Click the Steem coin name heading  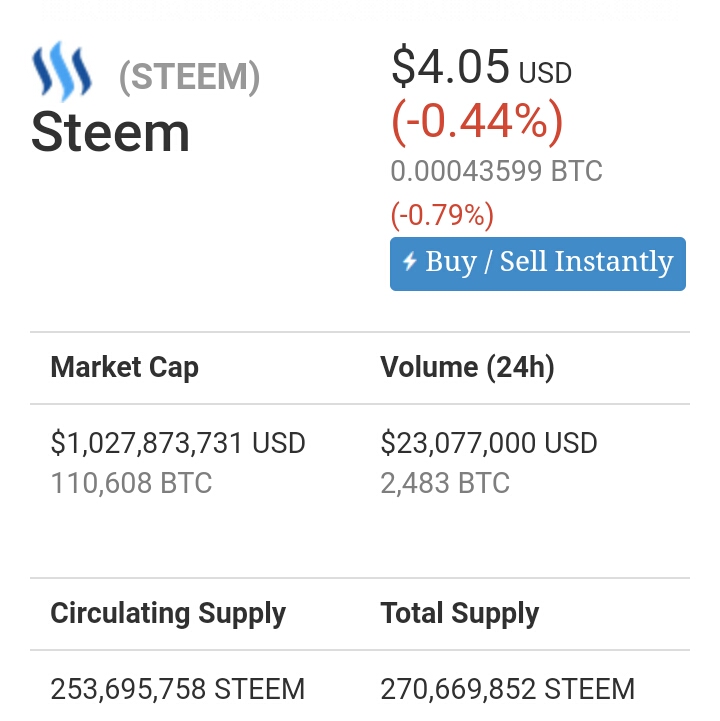point(110,133)
